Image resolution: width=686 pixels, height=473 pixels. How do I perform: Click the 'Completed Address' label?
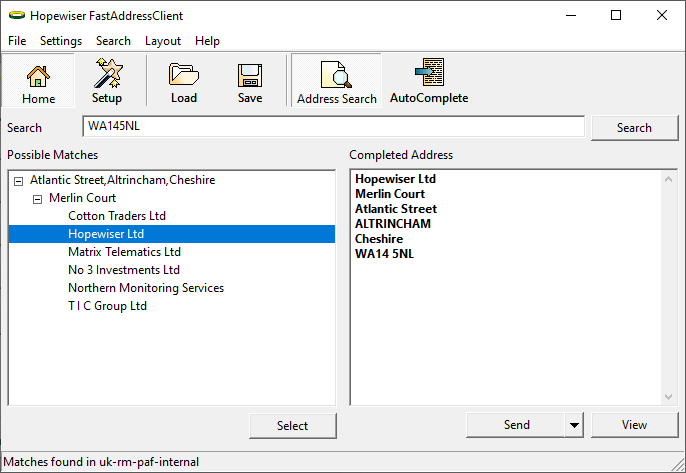(401, 155)
